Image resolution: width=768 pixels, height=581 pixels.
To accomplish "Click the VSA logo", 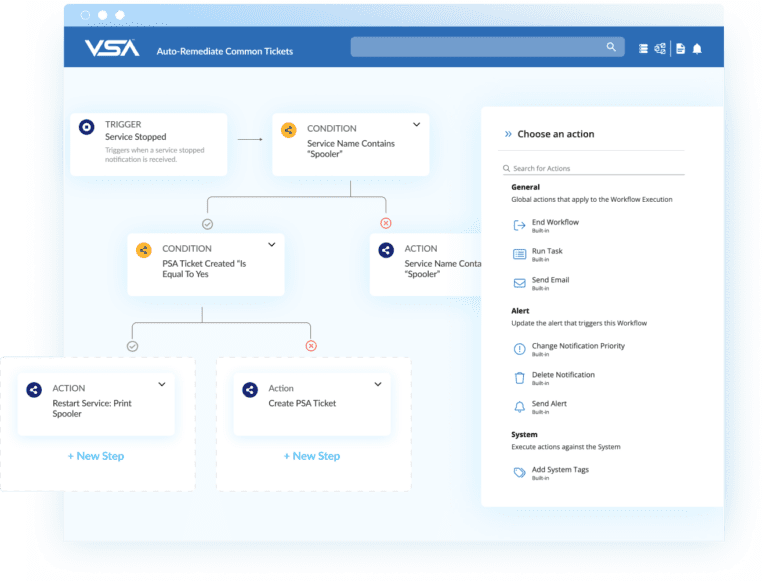I will (112, 48).
